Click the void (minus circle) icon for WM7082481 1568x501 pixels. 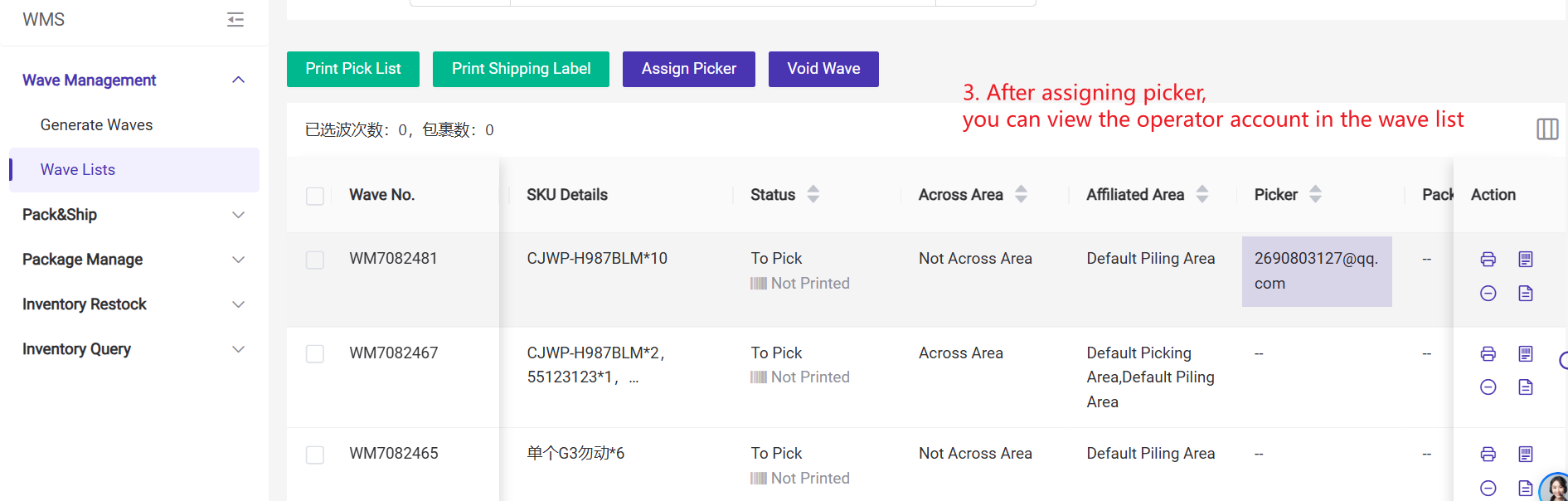pyautogui.click(x=1488, y=294)
